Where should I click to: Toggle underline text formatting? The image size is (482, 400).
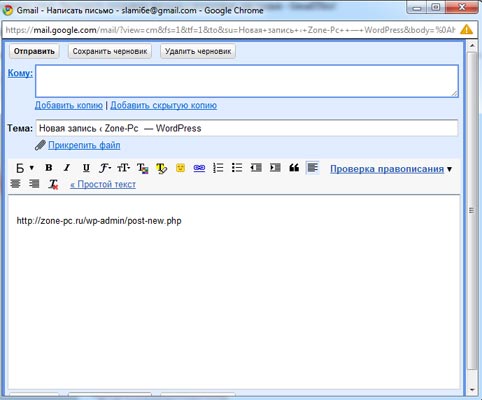coord(86,168)
